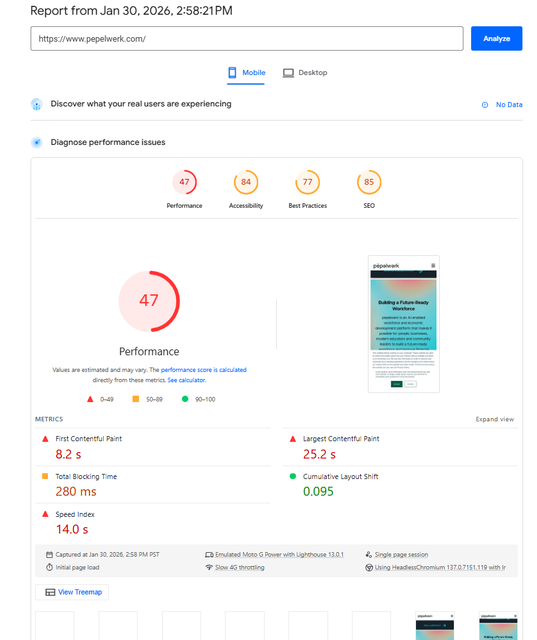
Task: Click the Largest Contentful Paint red triangle
Action: (293, 439)
